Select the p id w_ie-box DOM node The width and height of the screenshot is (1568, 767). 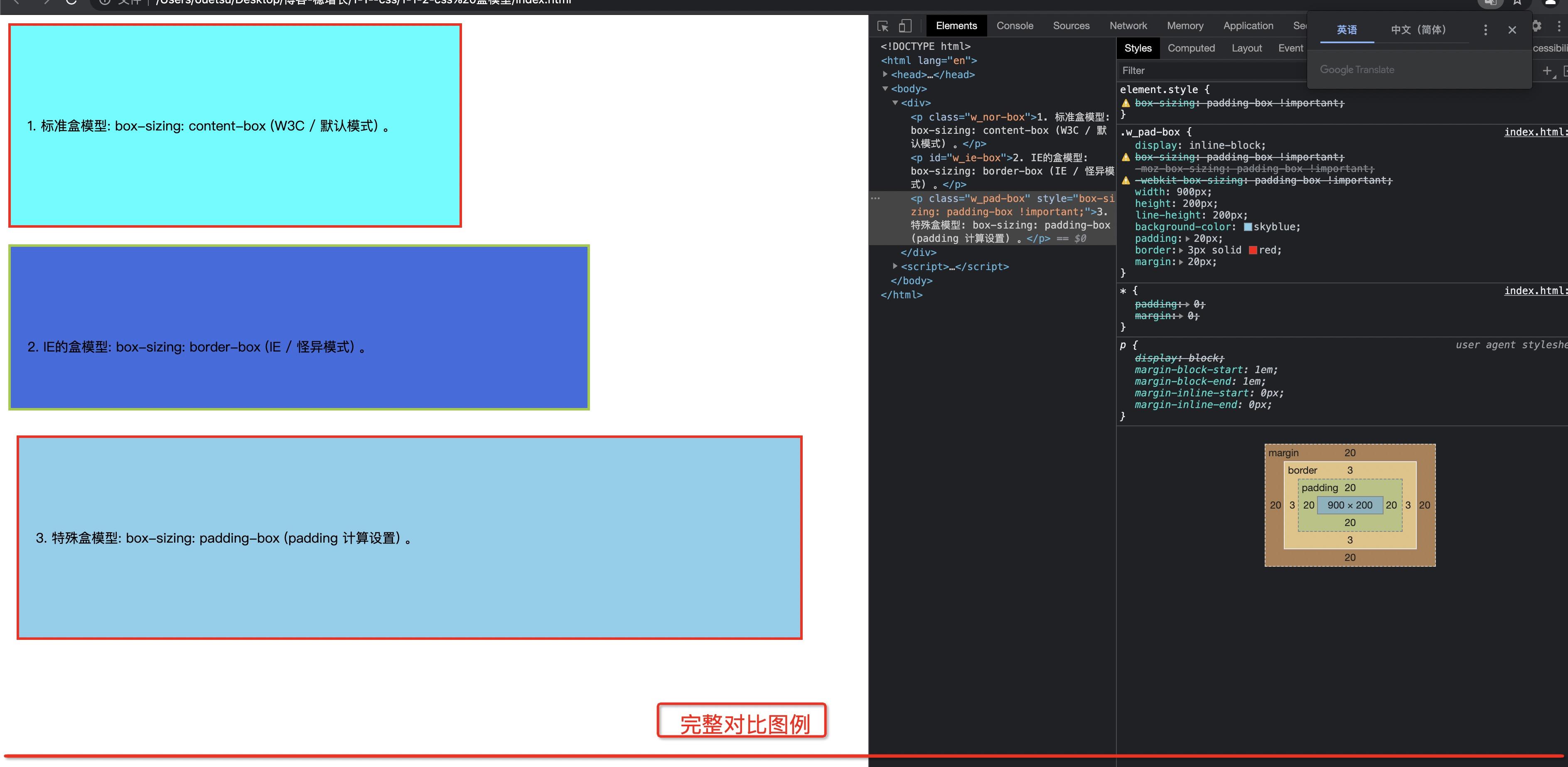[1012, 171]
